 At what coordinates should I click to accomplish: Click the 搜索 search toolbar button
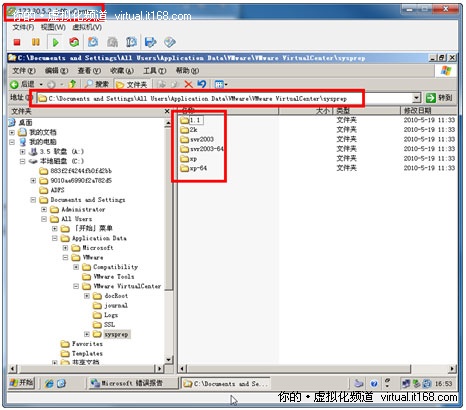coord(97,84)
